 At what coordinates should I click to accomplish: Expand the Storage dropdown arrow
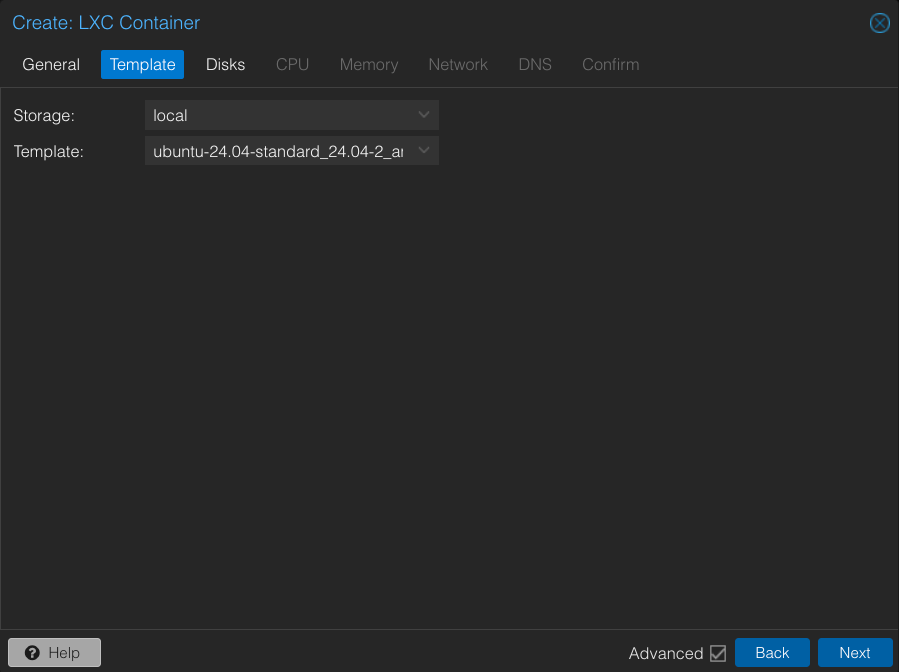tap(424, 115)
